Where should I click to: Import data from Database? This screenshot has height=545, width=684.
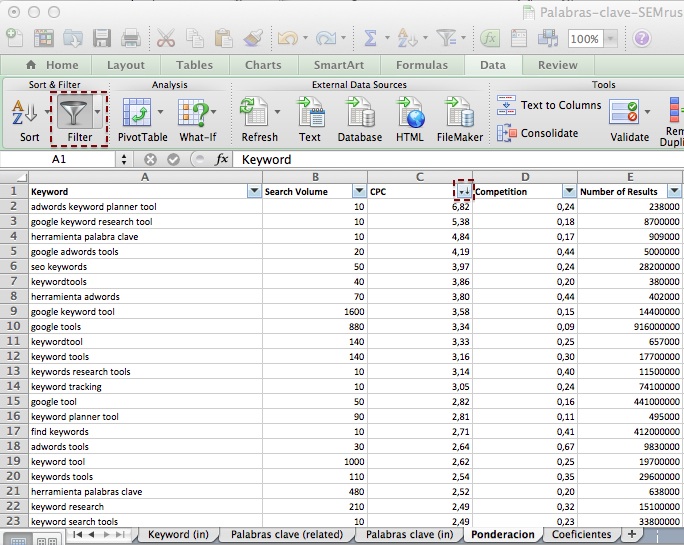point(360,120)
